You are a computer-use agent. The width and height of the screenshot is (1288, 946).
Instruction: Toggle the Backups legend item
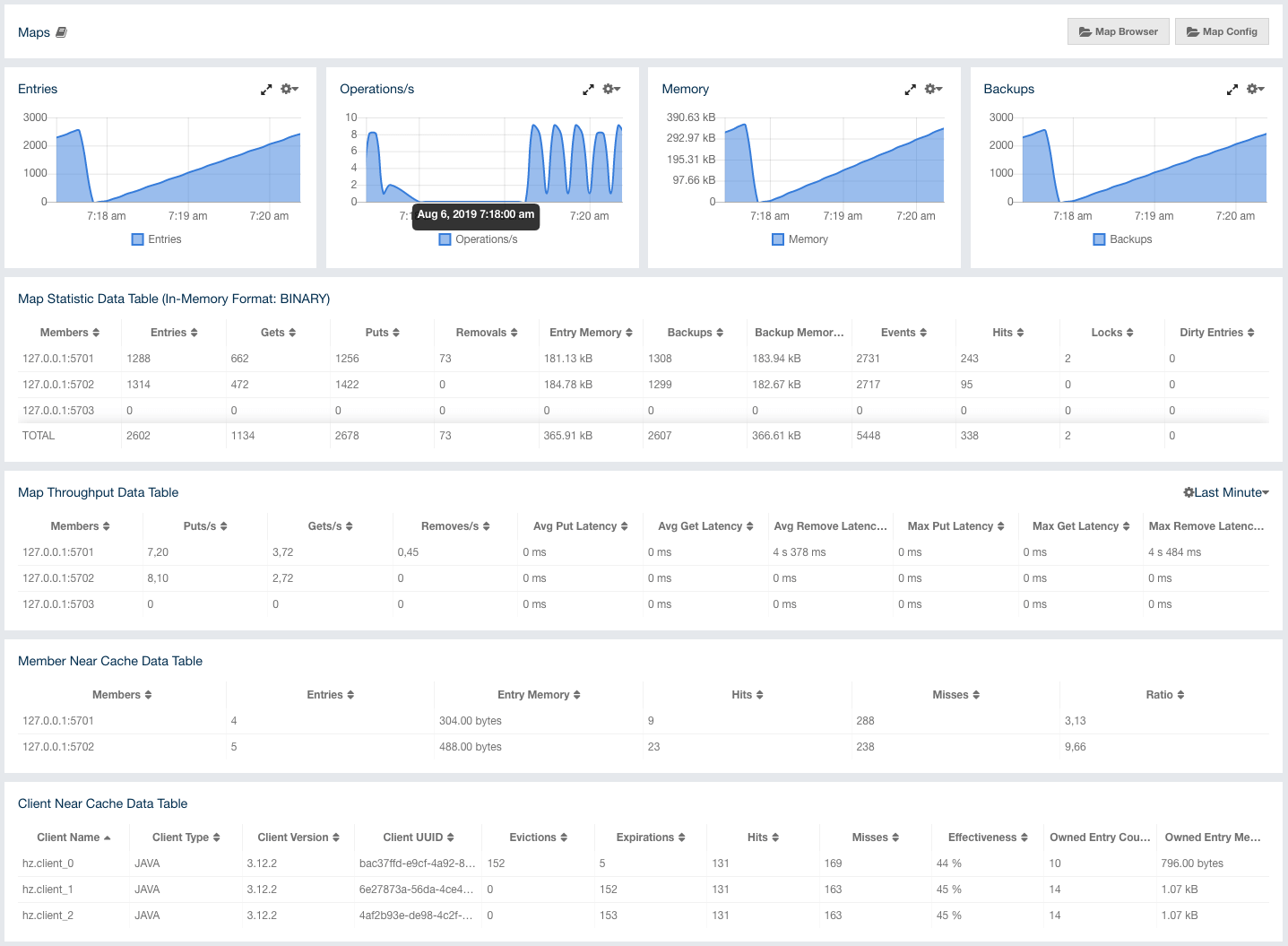[1122, 239]
